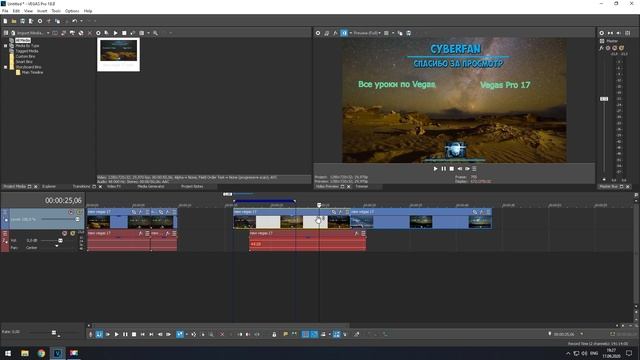Select the Smart Bins folder
The width and height of the screenshot is (640, 360).
click(x=24, y=62)
